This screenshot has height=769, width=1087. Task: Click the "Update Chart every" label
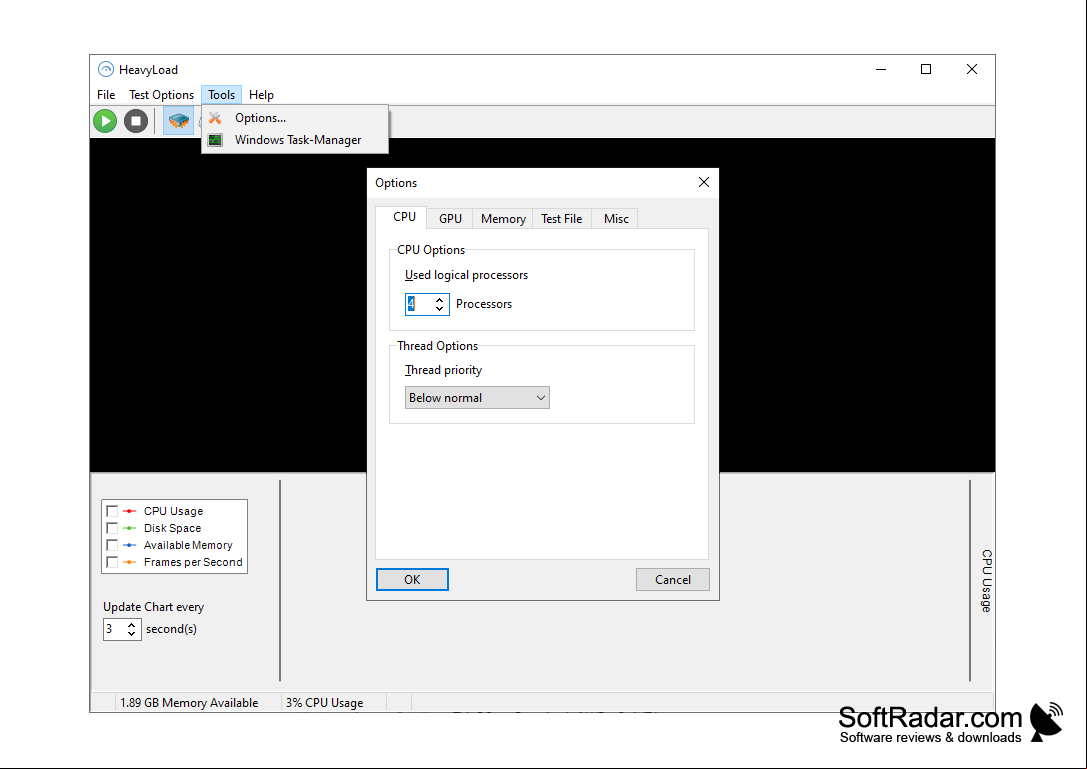coord(154,607)
